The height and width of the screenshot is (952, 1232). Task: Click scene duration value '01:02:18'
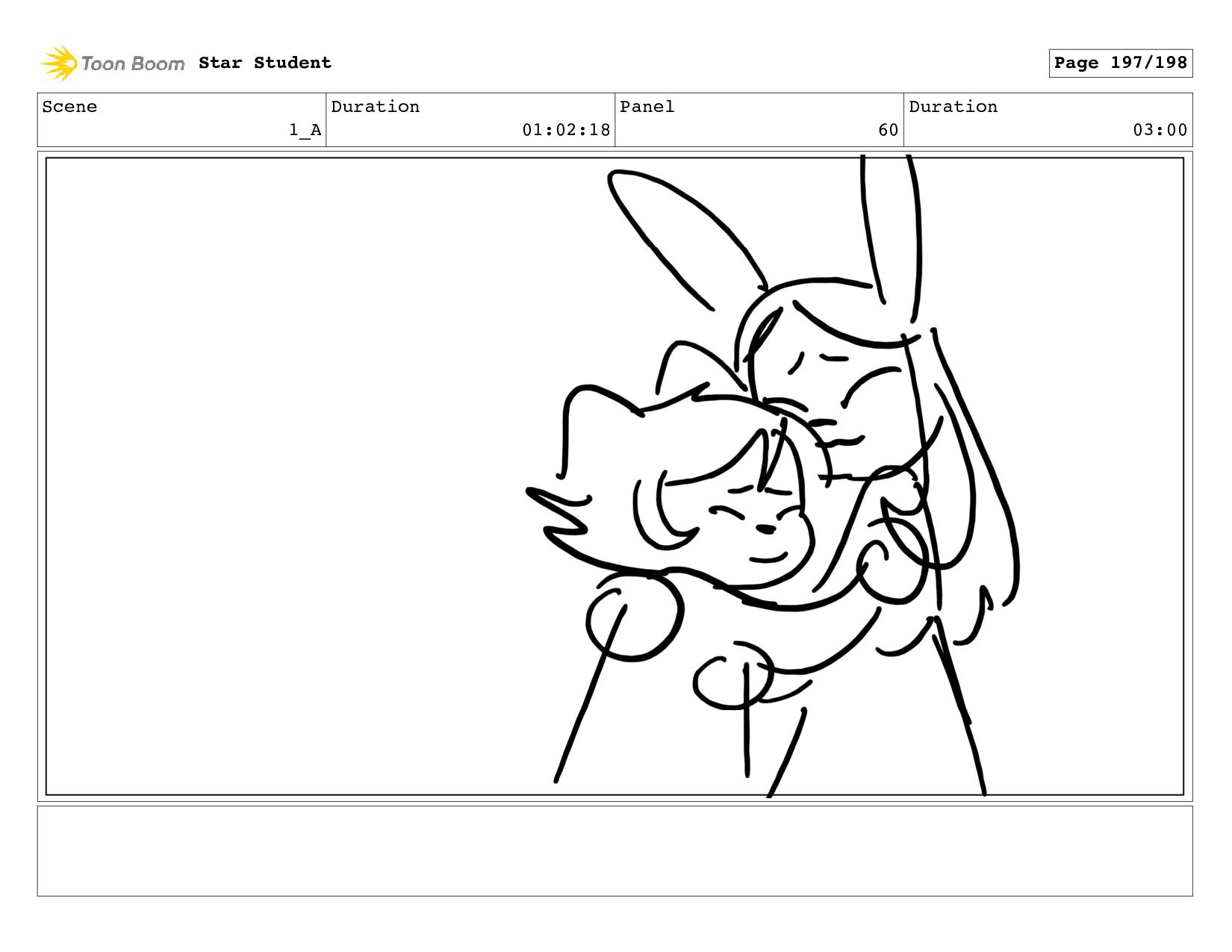pos(566,130)
